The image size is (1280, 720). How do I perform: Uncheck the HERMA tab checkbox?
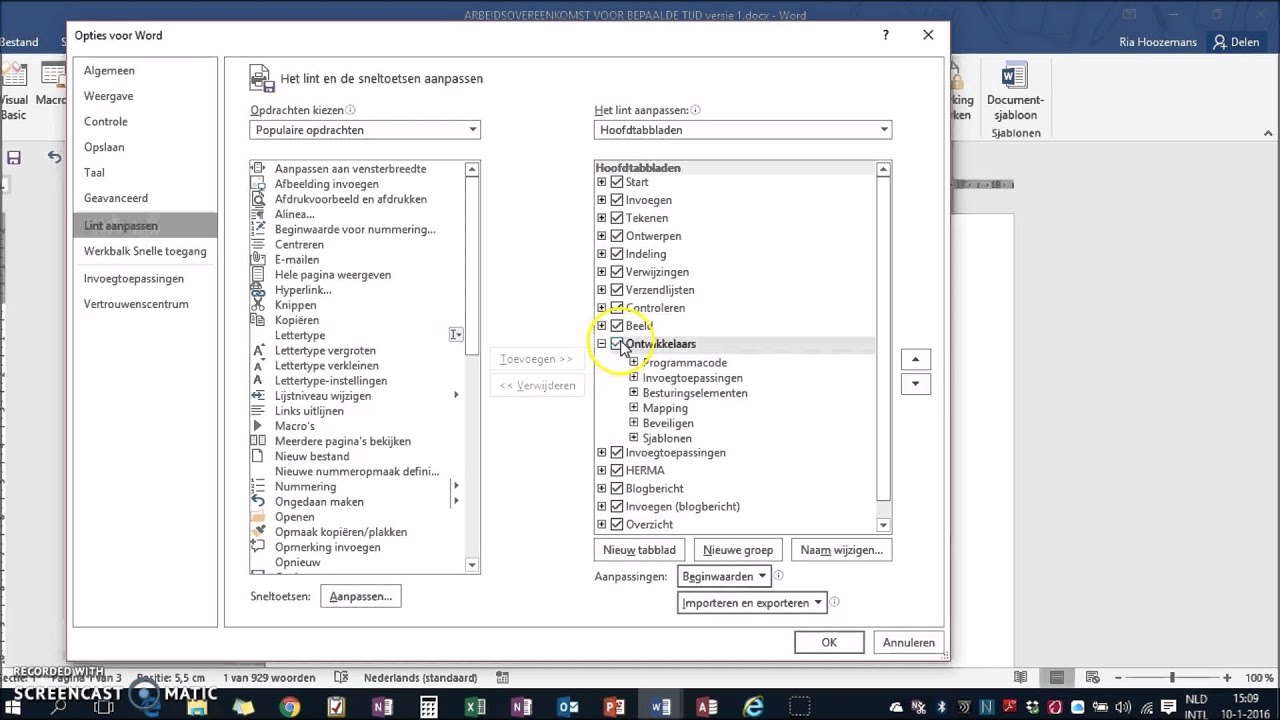(617, 470)
